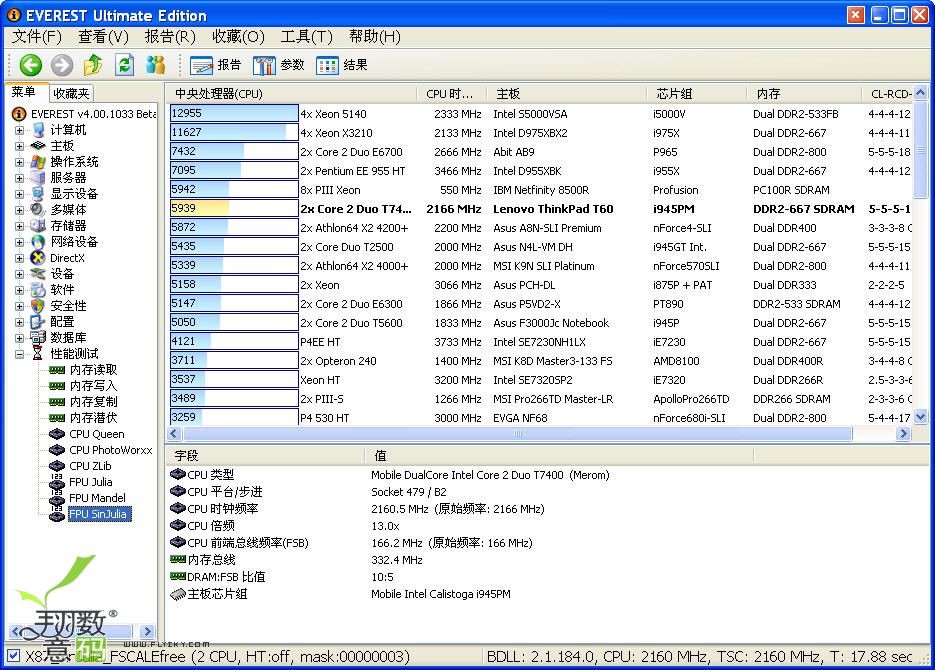Click the green Back arrow toolbar icon
The image size is (935, 670).
[30, 64]
